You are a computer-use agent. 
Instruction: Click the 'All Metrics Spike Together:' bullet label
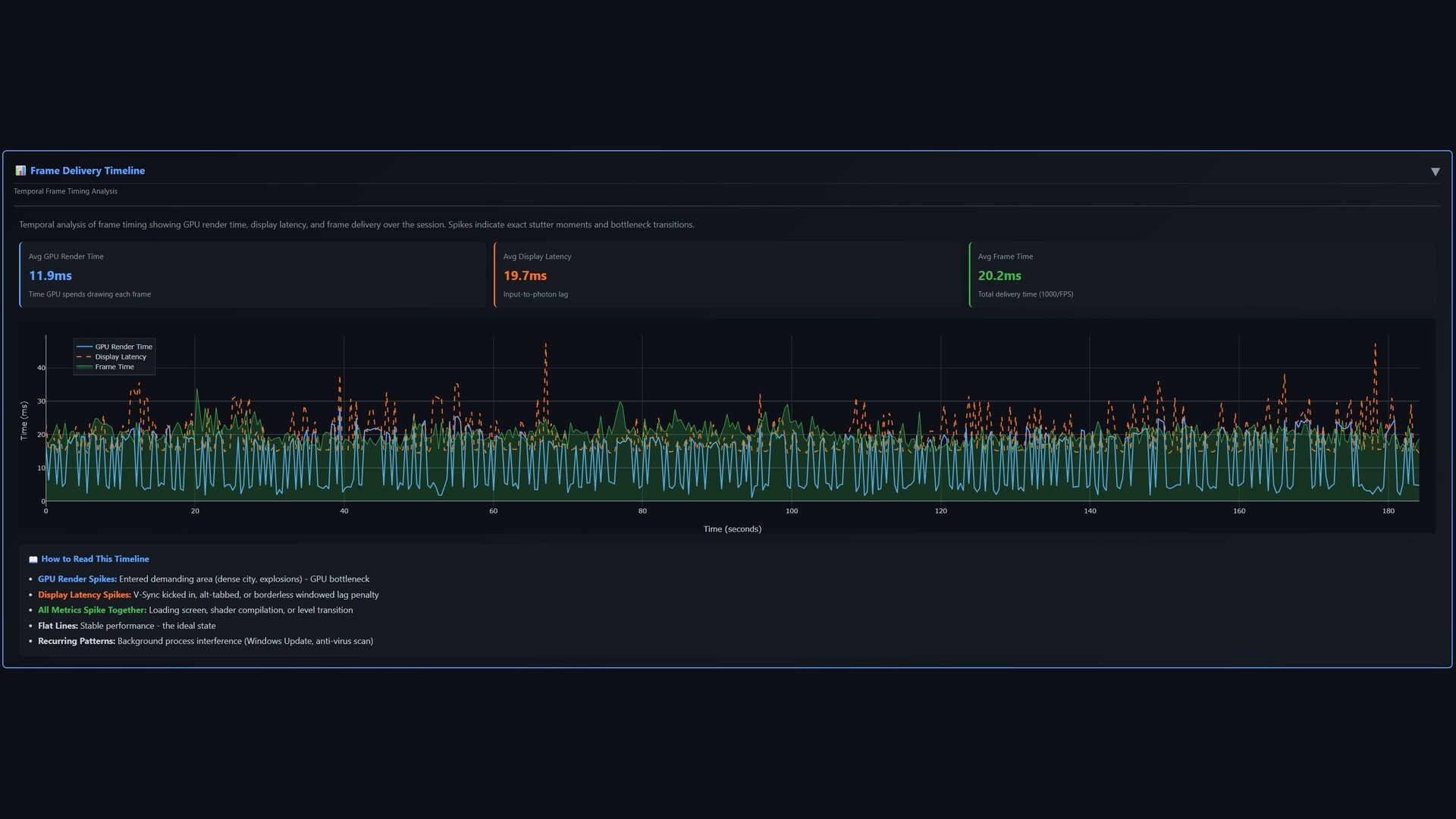click(92, 610)
